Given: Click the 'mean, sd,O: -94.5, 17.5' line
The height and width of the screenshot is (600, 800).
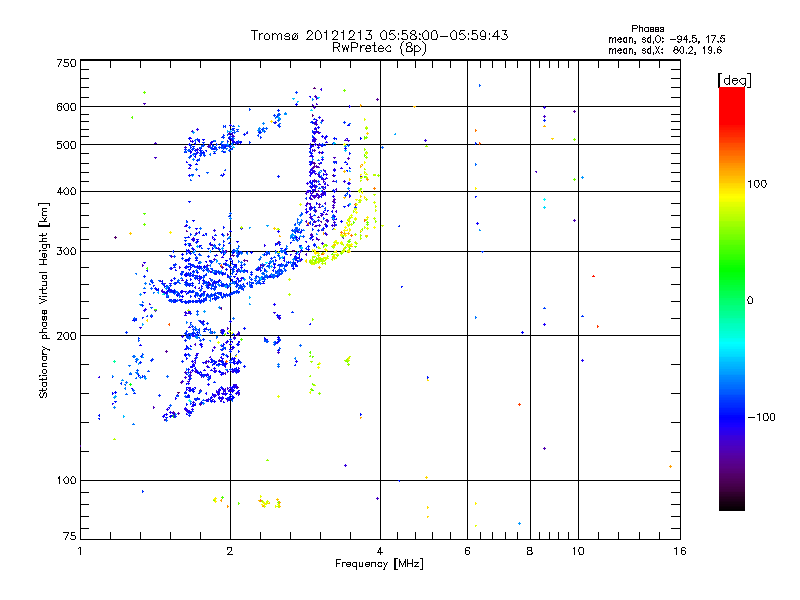Looking at the screenshot, I should point(666,39).
